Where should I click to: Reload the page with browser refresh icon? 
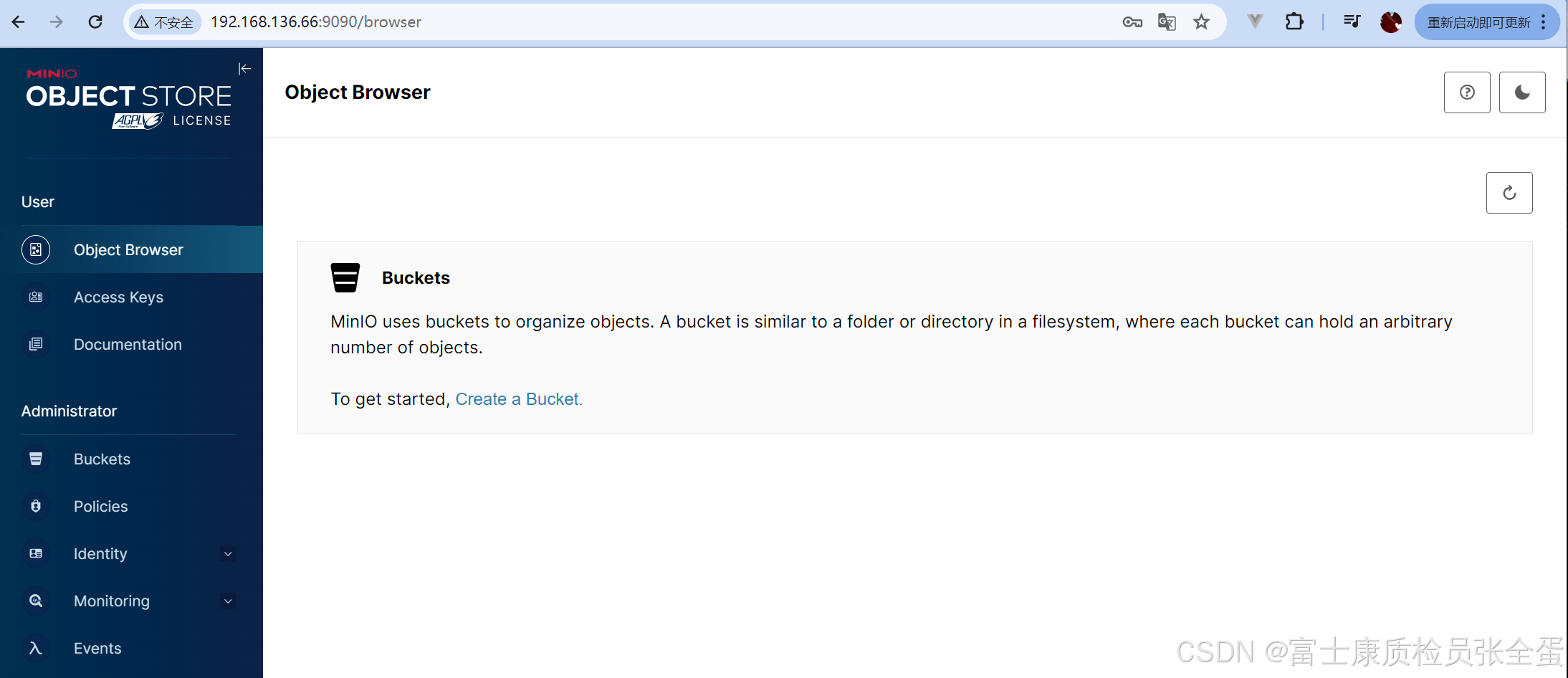[95, 22]
